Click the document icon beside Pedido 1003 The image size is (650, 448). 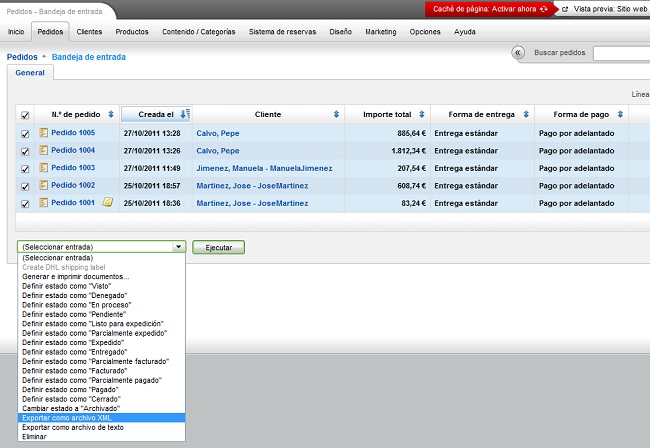tap(44, 167)
